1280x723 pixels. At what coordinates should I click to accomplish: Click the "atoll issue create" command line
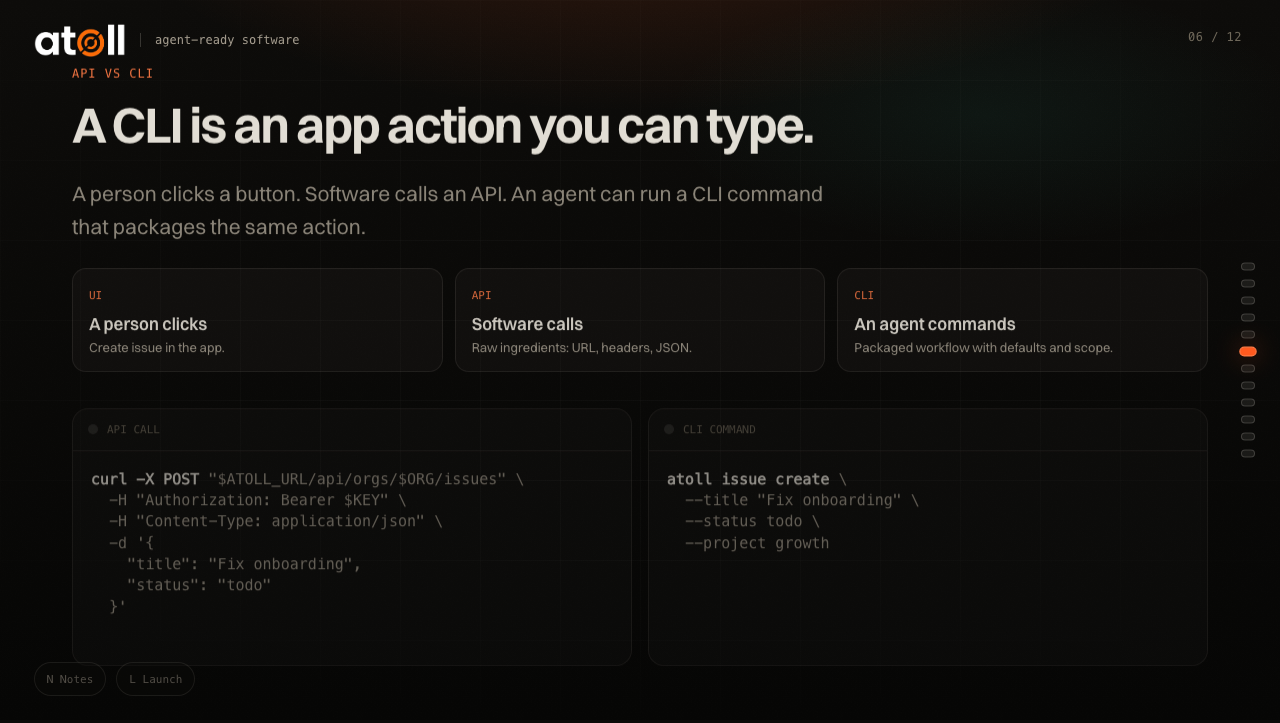tap(757, 479)
